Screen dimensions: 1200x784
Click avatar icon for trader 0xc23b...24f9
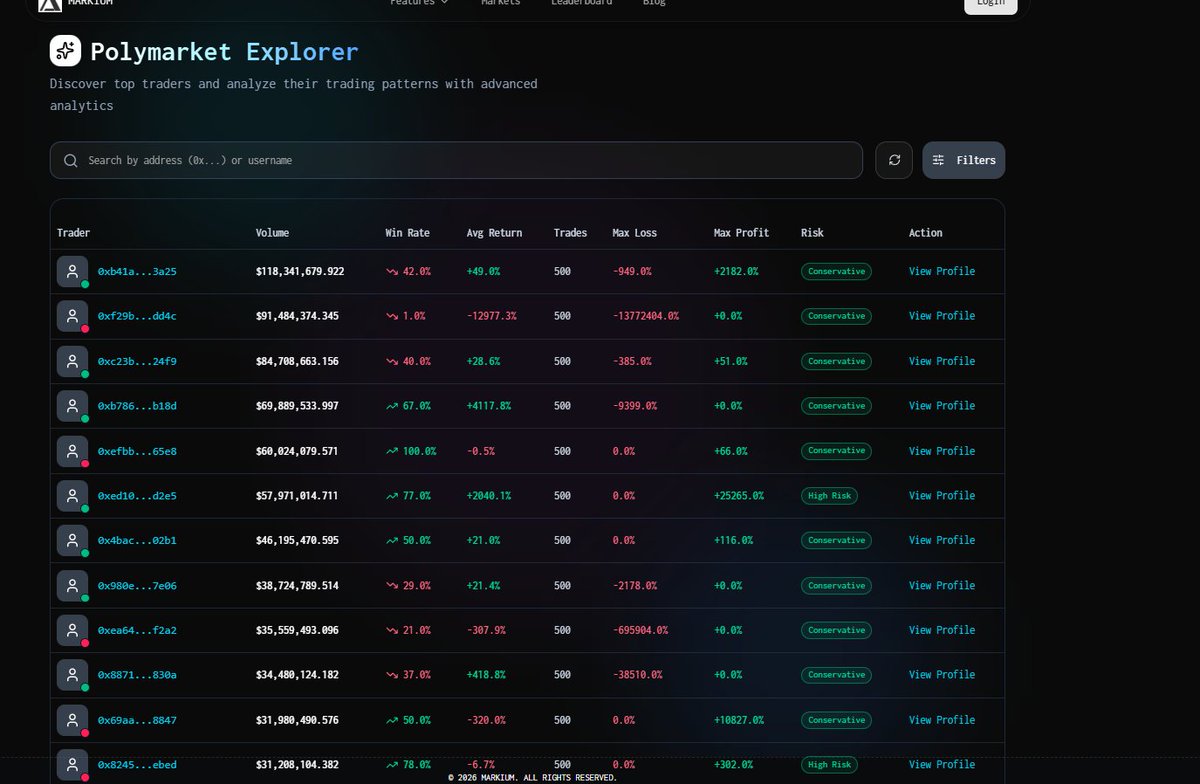[x=72, y=361]
